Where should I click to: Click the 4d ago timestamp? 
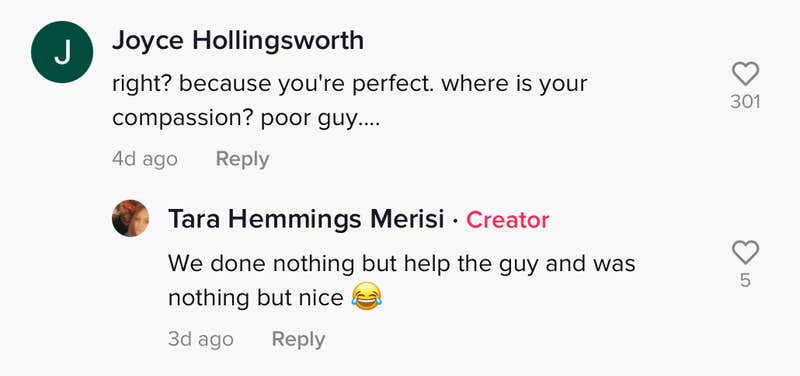tap(145, 159)
